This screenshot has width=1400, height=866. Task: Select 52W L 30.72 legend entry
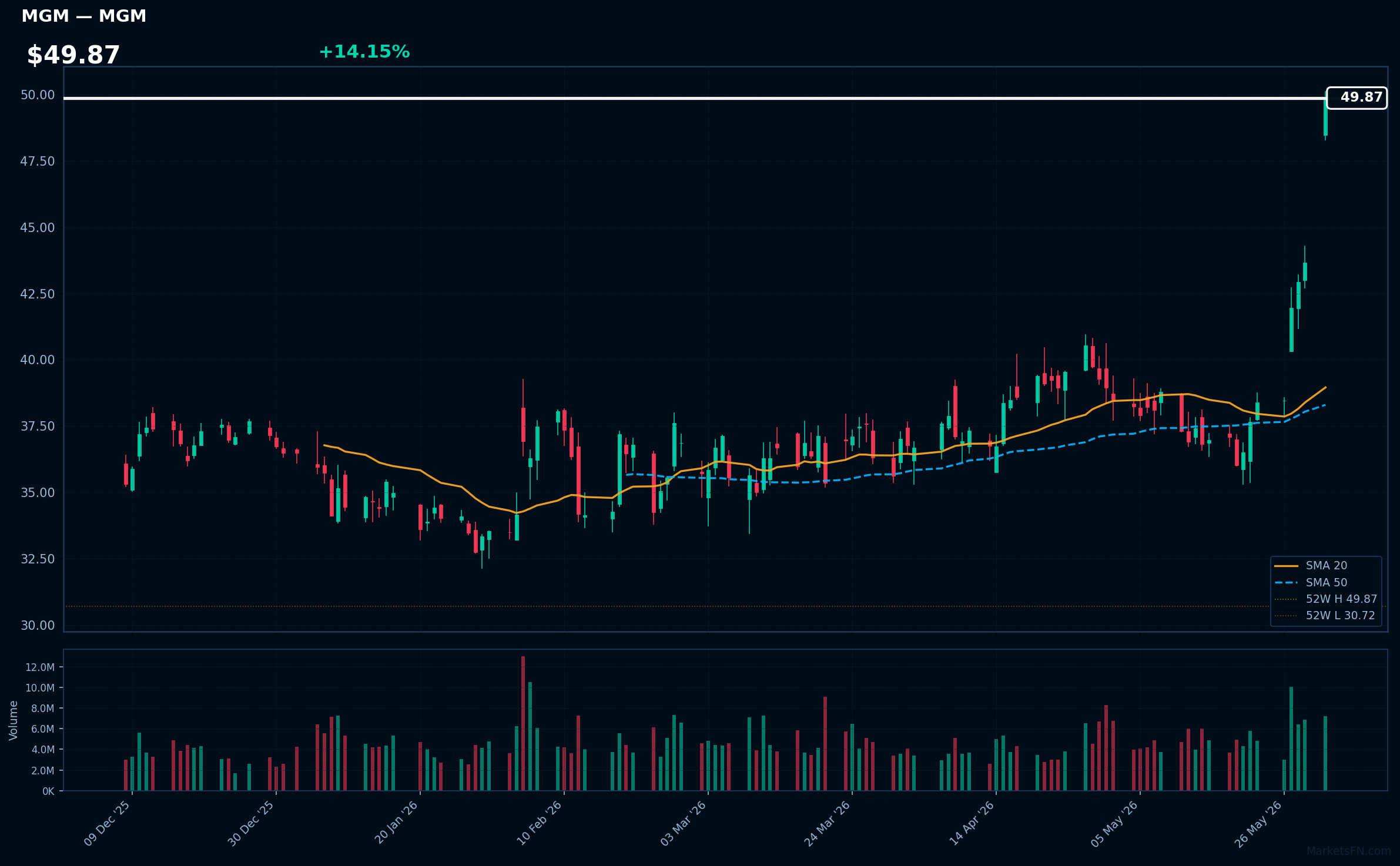point(1324,616)
